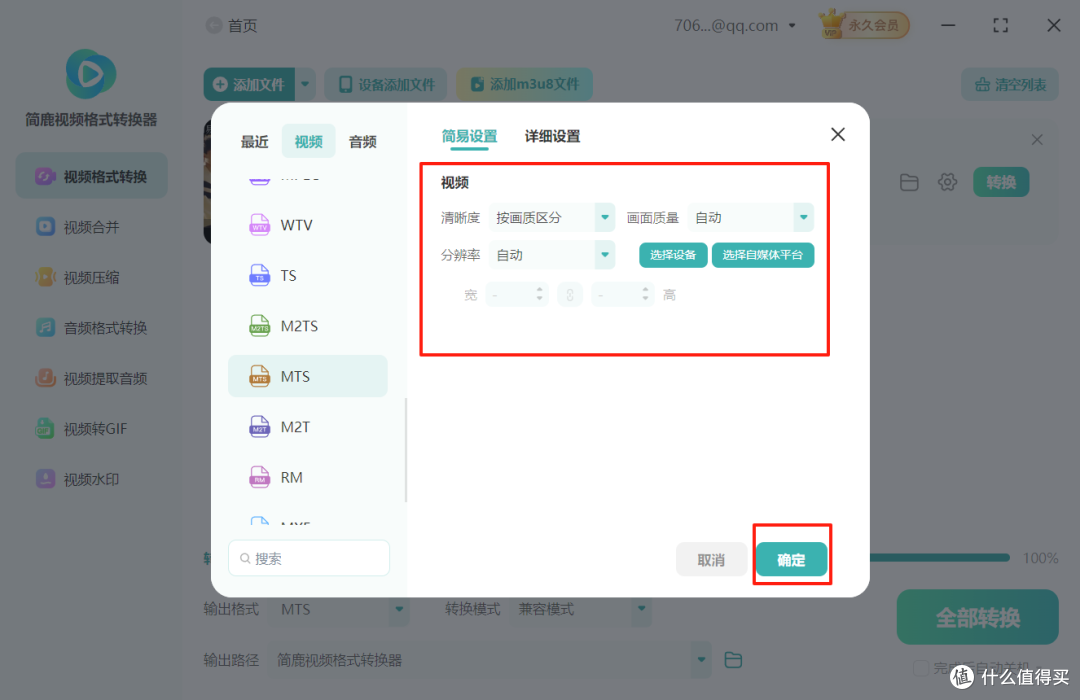Click 添加m3u8文件 button

tap(524, 84)
